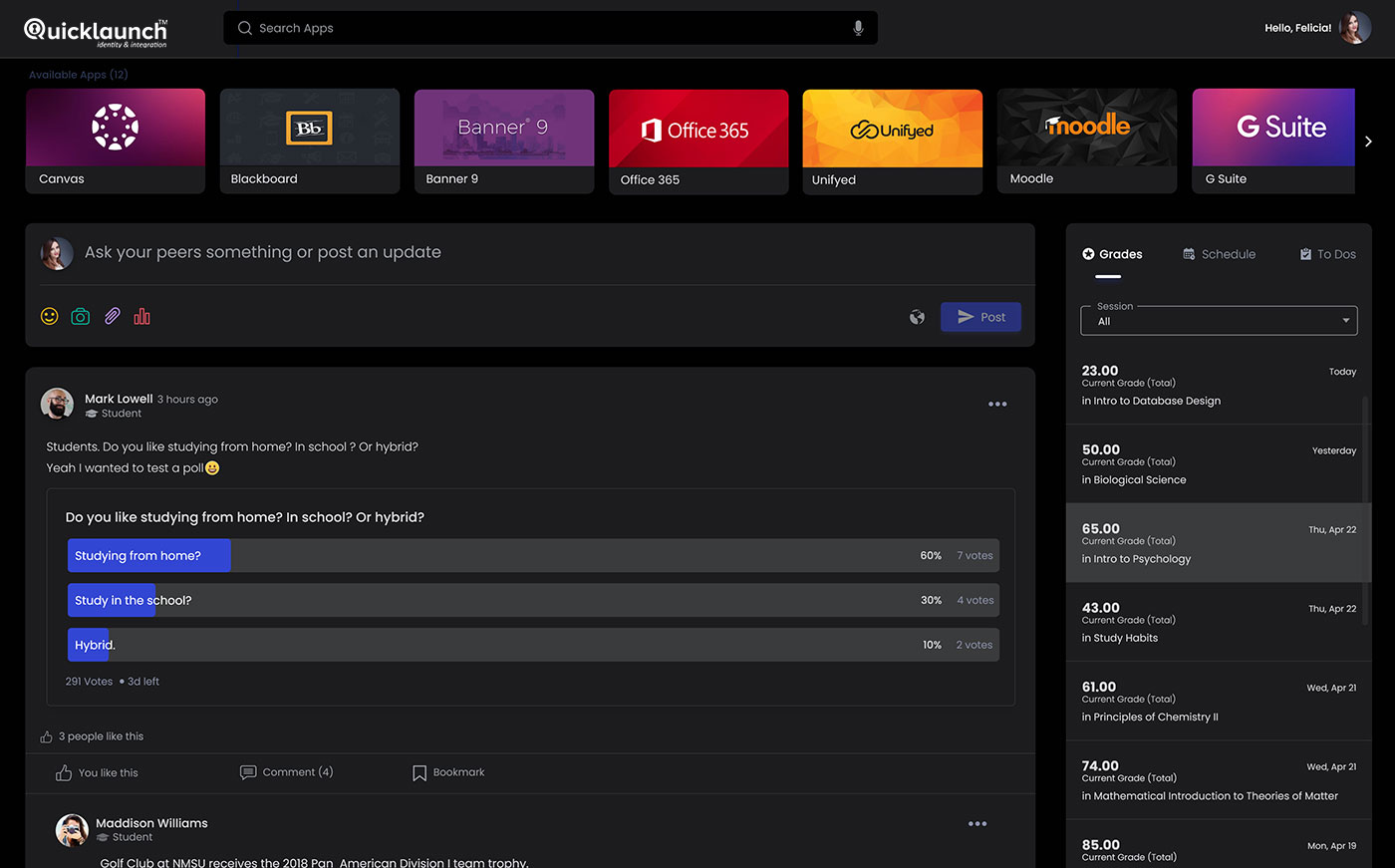Click "3 people like this" text
The width and height of the screenshot is (1395, 868).
(x=101, y=736)
